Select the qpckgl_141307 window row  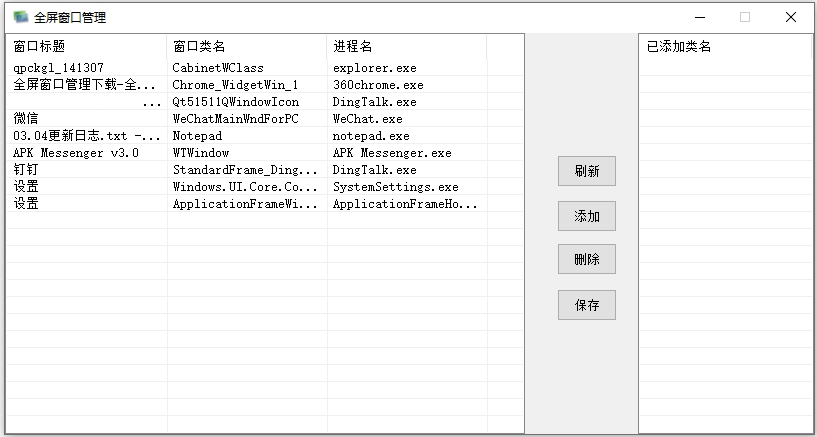(x=58, y=68)
